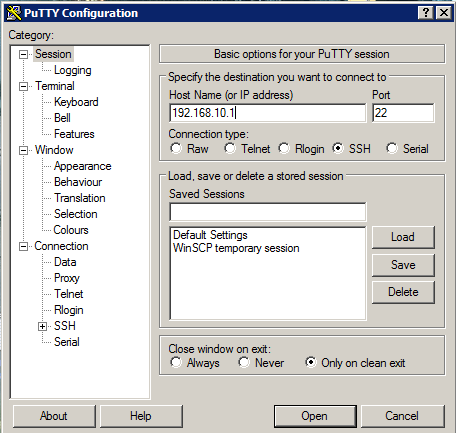Screen dimensions: 456x433
Task: Collapse the Connection category
Action: click(23, 247)
